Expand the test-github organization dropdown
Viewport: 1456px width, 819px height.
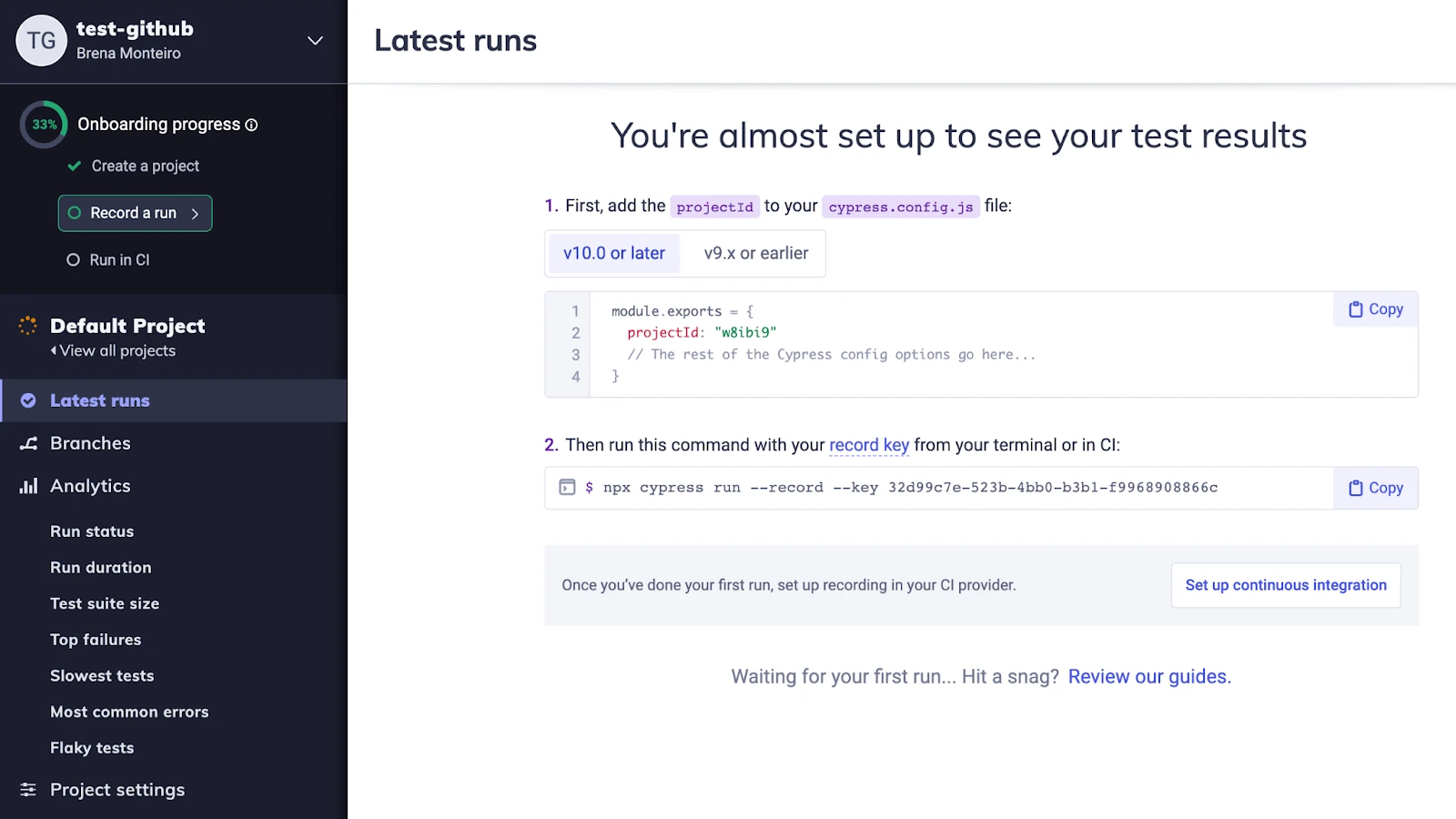tap(315, 41)
